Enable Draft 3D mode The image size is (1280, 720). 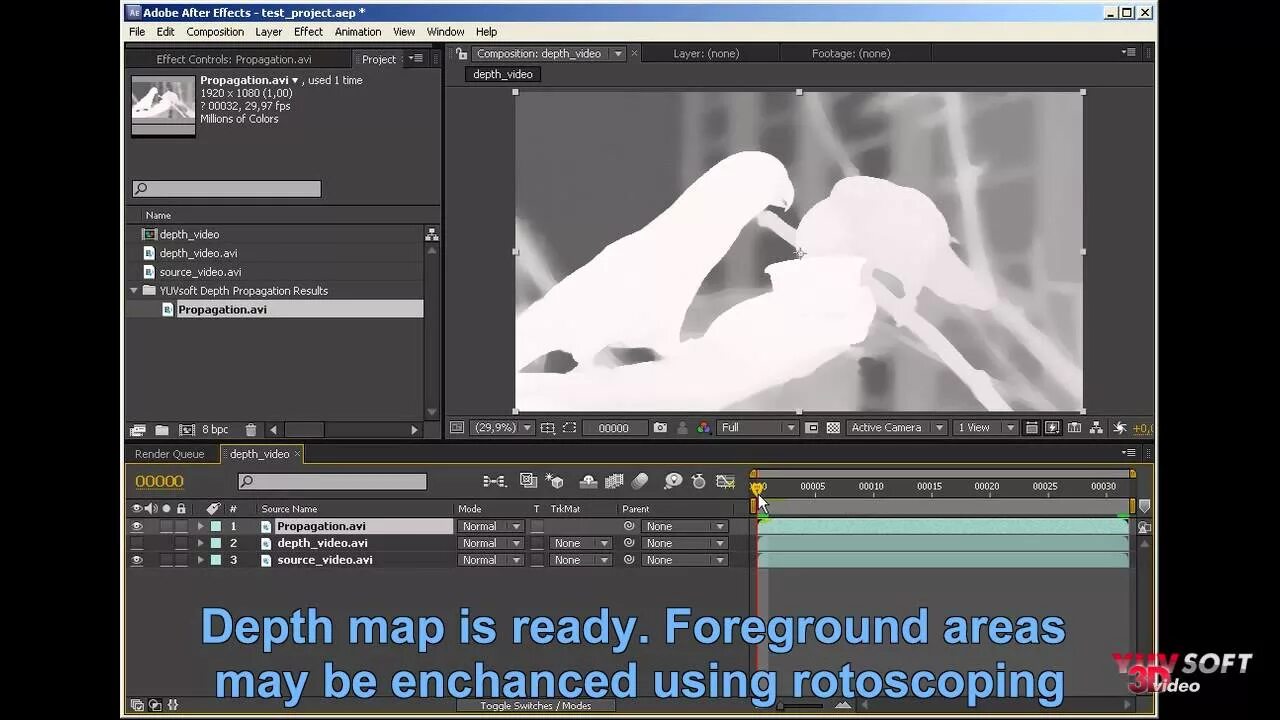[x=555, y=481]
